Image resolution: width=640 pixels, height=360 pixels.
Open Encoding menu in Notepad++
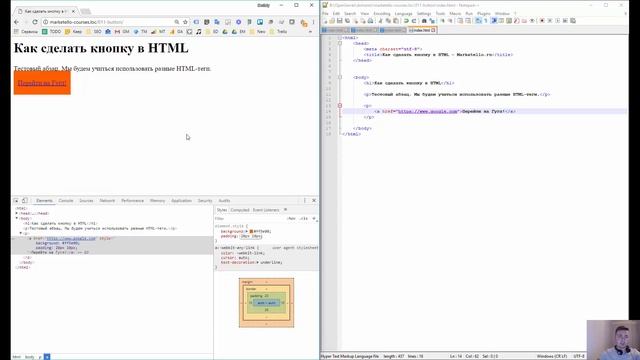coord(382,13)
